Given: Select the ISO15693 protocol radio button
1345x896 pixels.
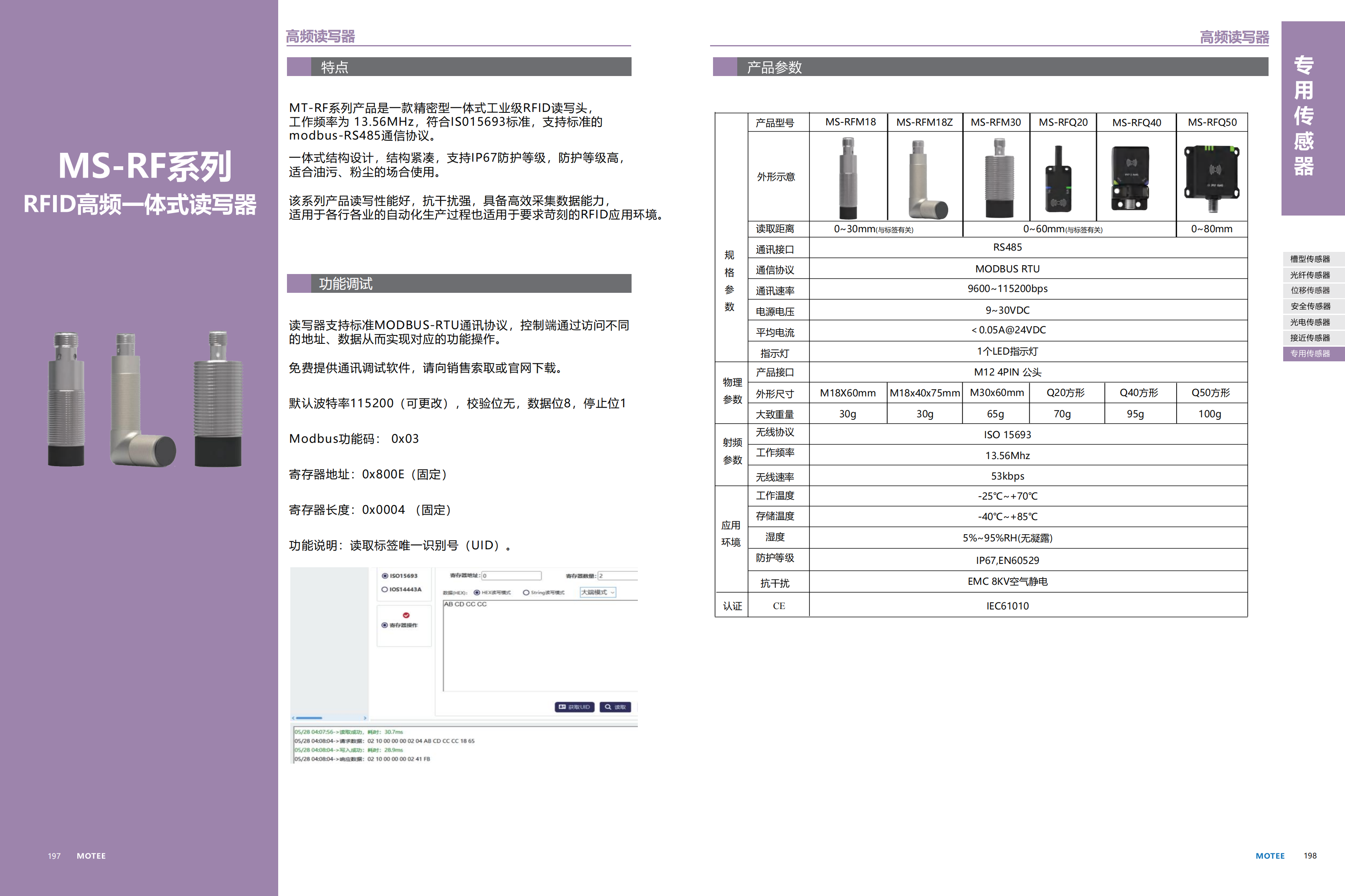Looking at the screenshot, I should [385, 576].
